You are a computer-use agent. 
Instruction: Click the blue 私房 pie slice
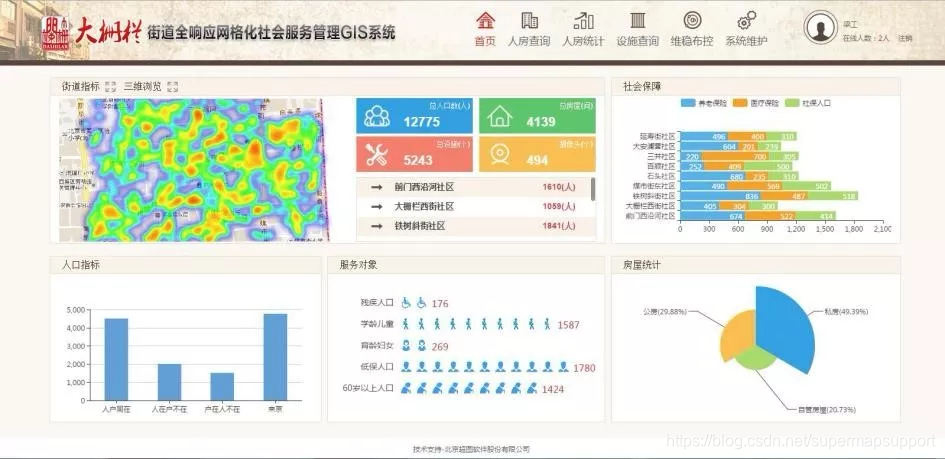tap(786, 328)
